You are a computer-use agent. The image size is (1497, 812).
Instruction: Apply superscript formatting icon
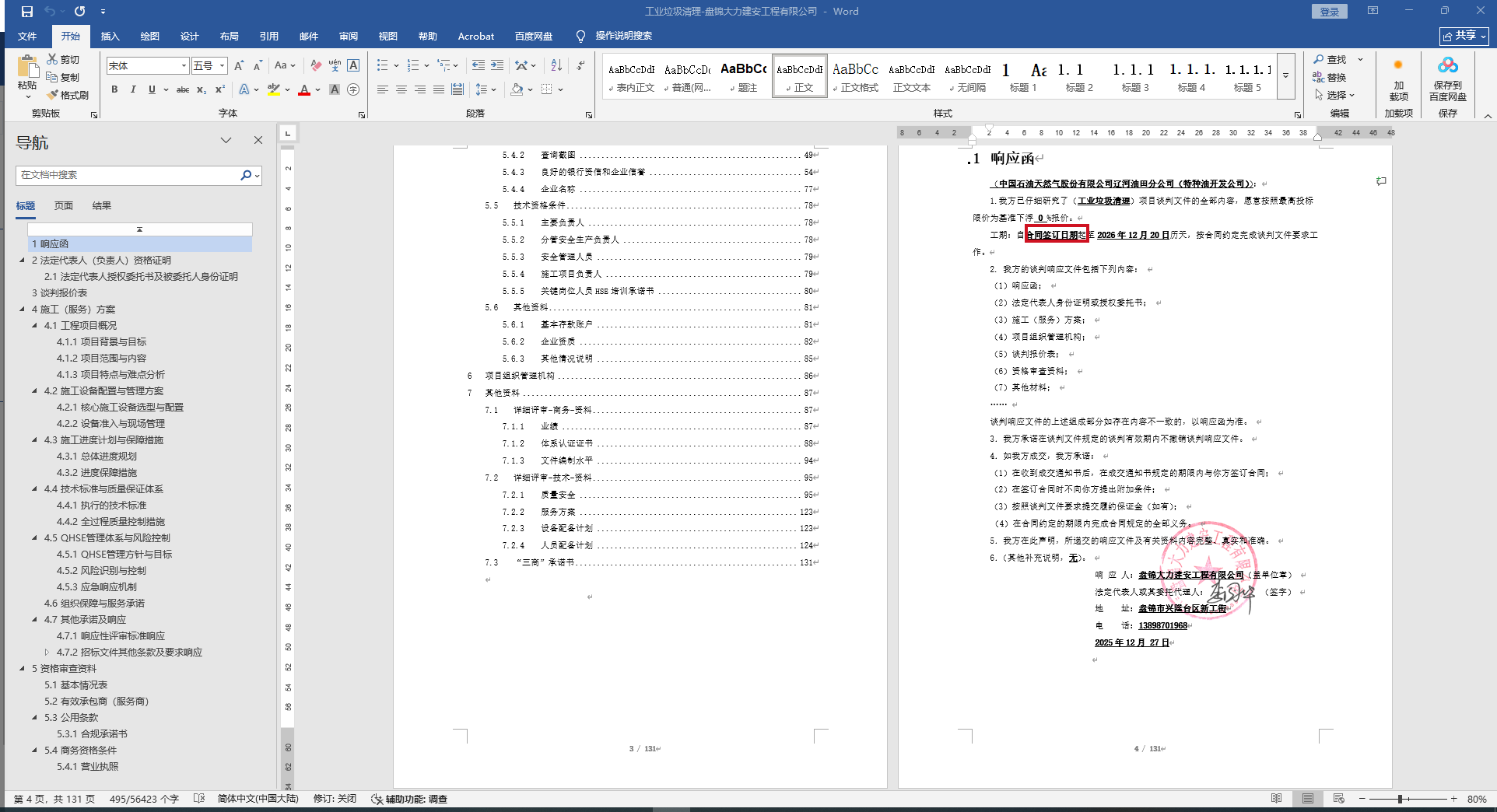tap(220, 89)
